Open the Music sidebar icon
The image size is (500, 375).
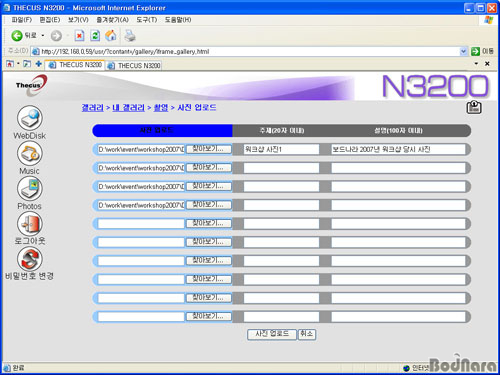30,153
